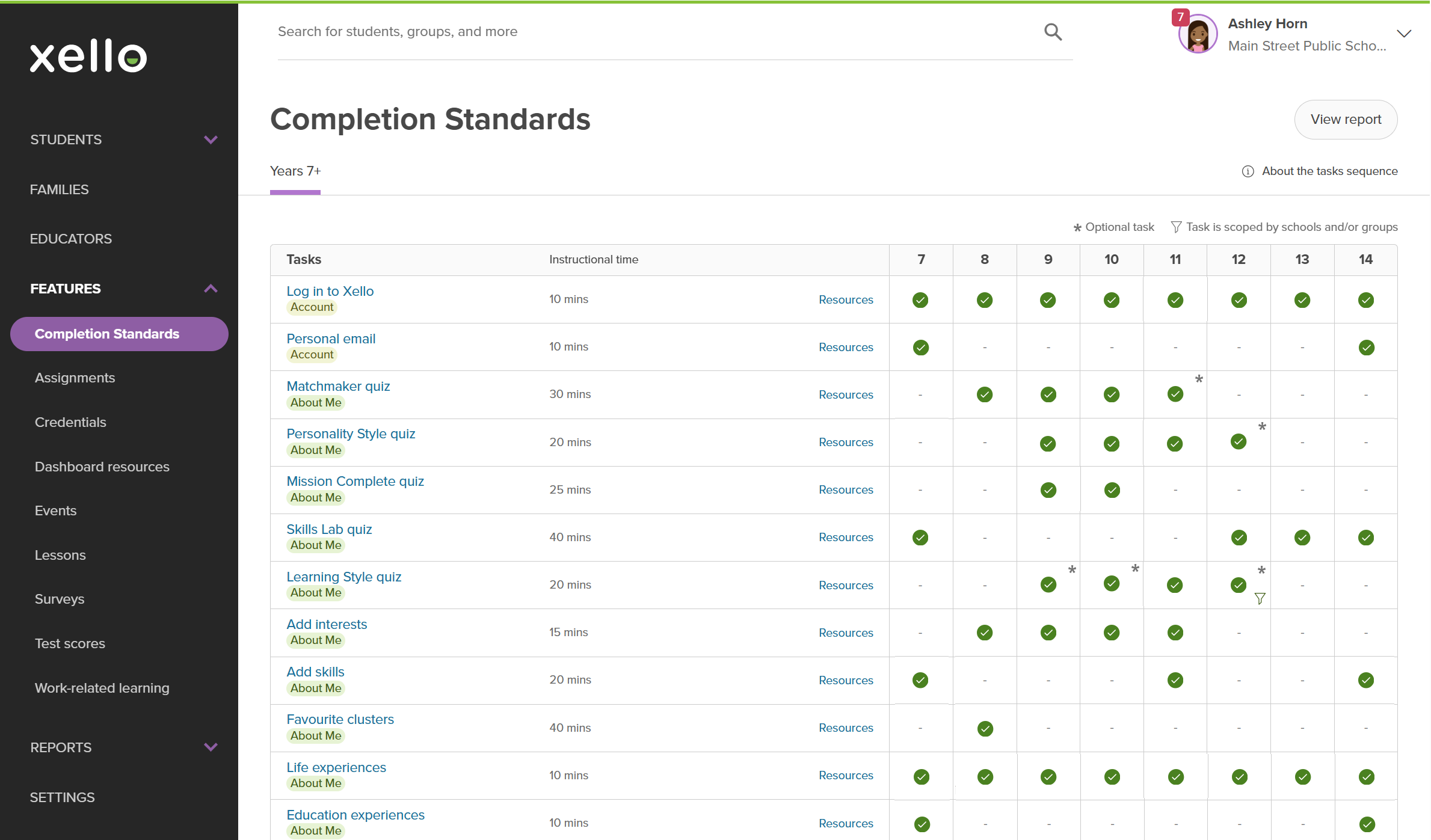Open the Life experiences task

click(x=336, y=767)
